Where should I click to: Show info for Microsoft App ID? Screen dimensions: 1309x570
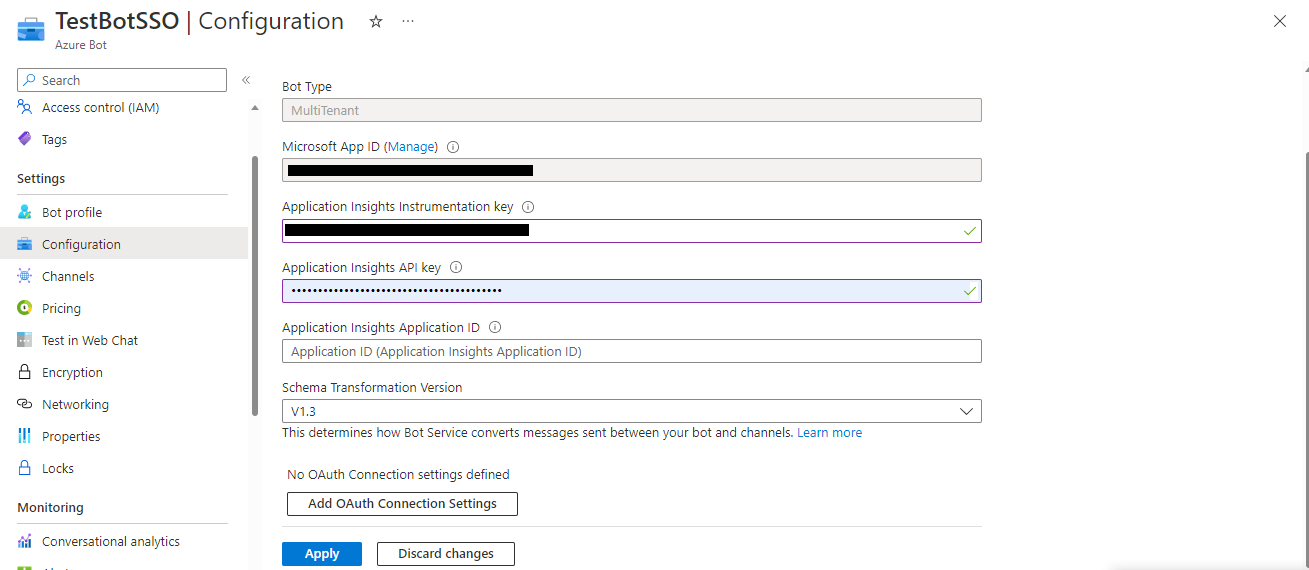tap(453, 147)
